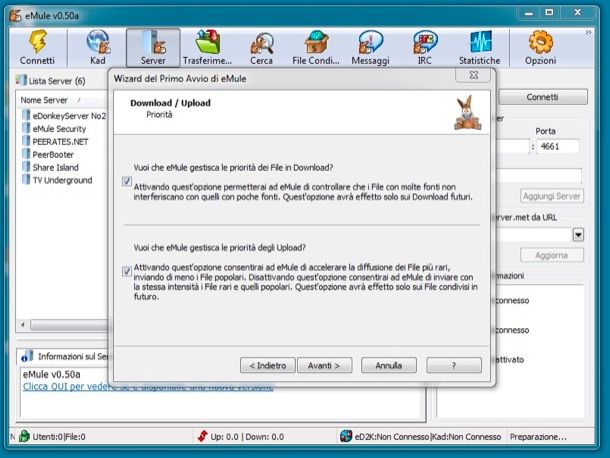Screen dimensions: 610x458
Task: Select the PEERATES.NET row text
Action: coord(60,142)
